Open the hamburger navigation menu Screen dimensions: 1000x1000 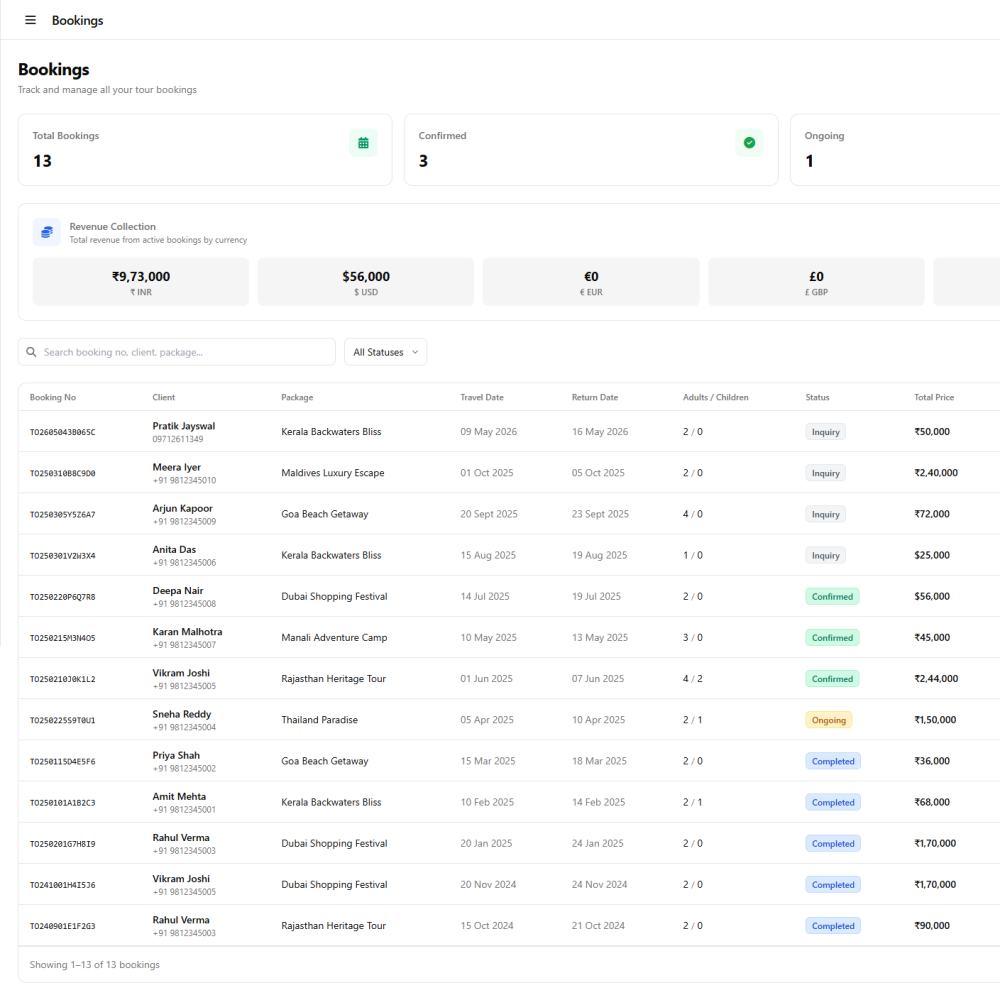tap(30, 20)
